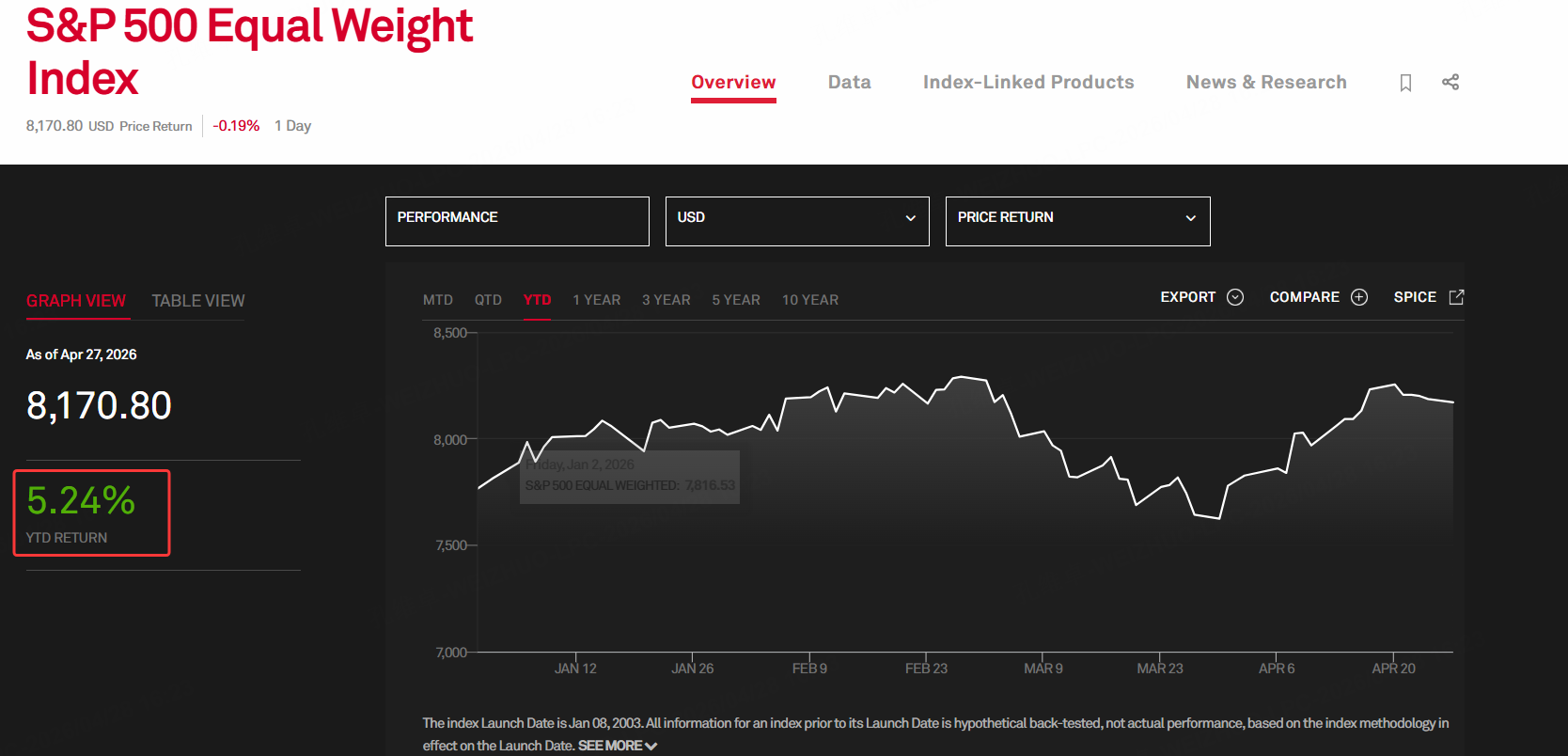
Task: Show 5 Year performance
Action: tap(736, 300)
